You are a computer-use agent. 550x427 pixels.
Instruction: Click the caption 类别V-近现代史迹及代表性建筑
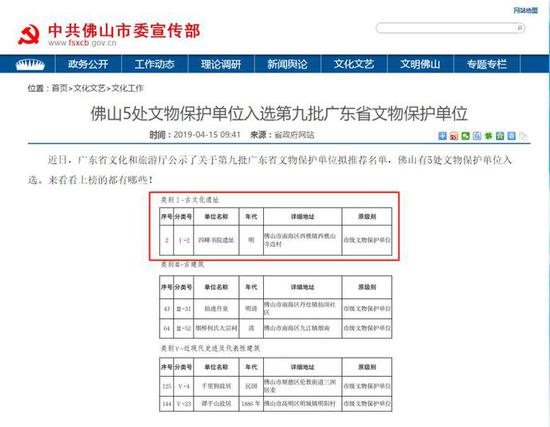210,348
